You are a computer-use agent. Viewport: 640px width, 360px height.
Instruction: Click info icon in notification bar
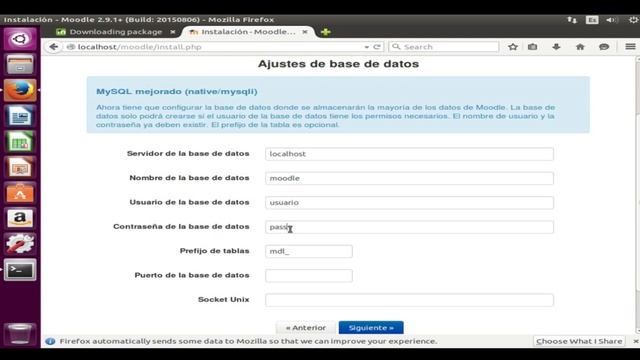click(x=50, y=341)
